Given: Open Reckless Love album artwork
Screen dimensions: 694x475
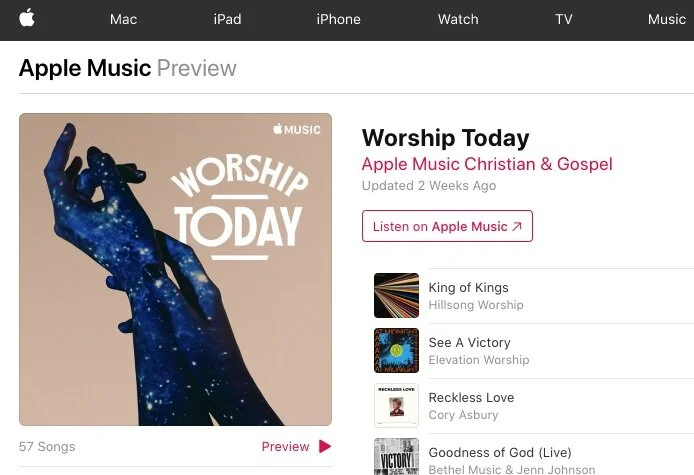Looking at the screenshot, I should 396,405.
